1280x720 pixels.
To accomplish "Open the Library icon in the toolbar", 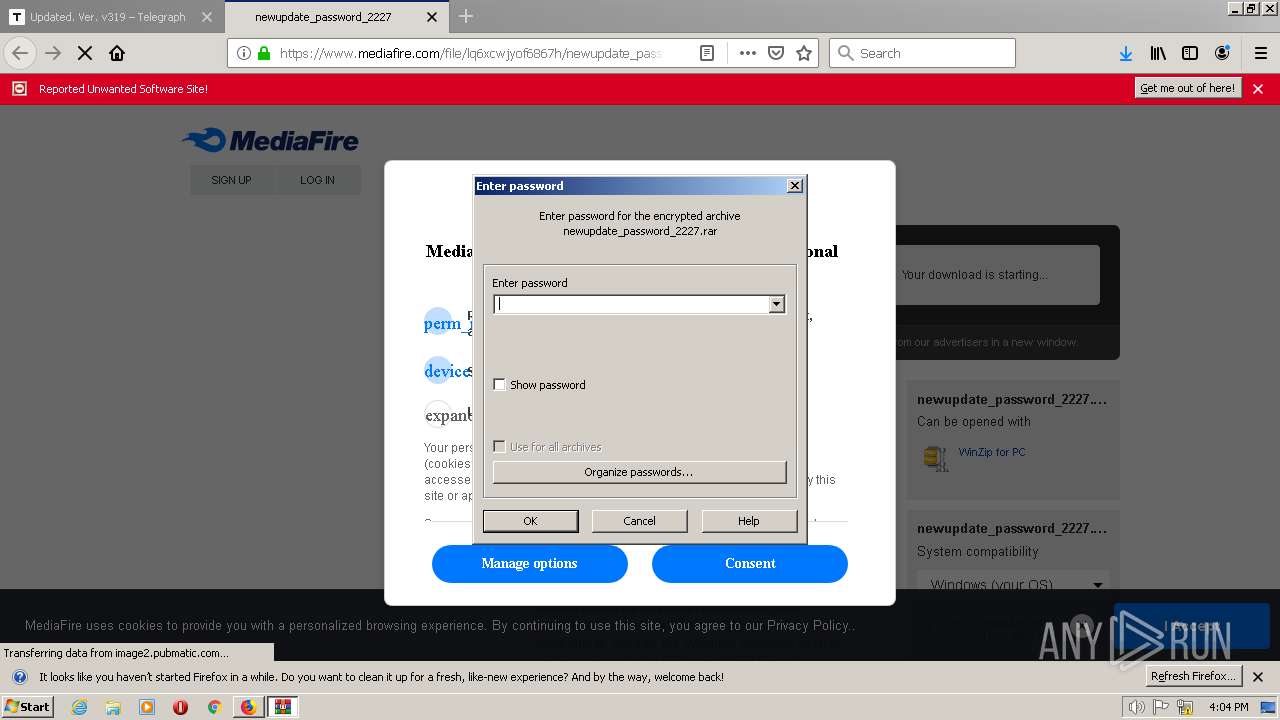I will (x=1158, y=53).
